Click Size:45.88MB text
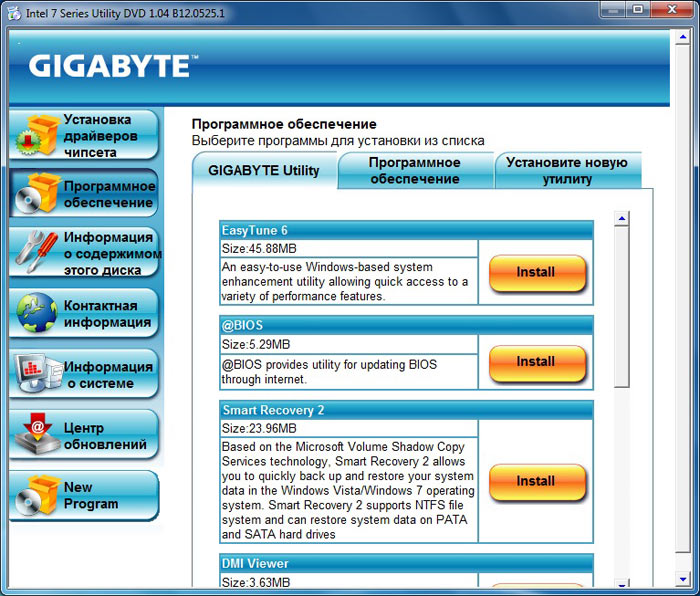700x596 pixels. (259, 249)
